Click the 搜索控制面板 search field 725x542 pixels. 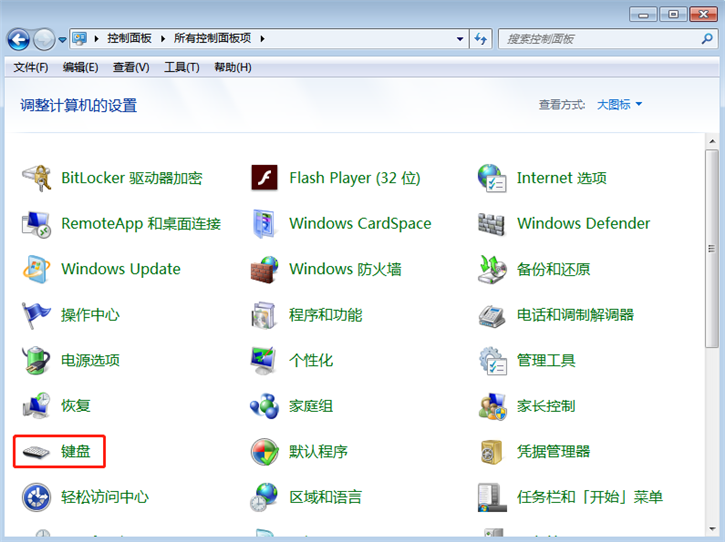pos(595,39)
